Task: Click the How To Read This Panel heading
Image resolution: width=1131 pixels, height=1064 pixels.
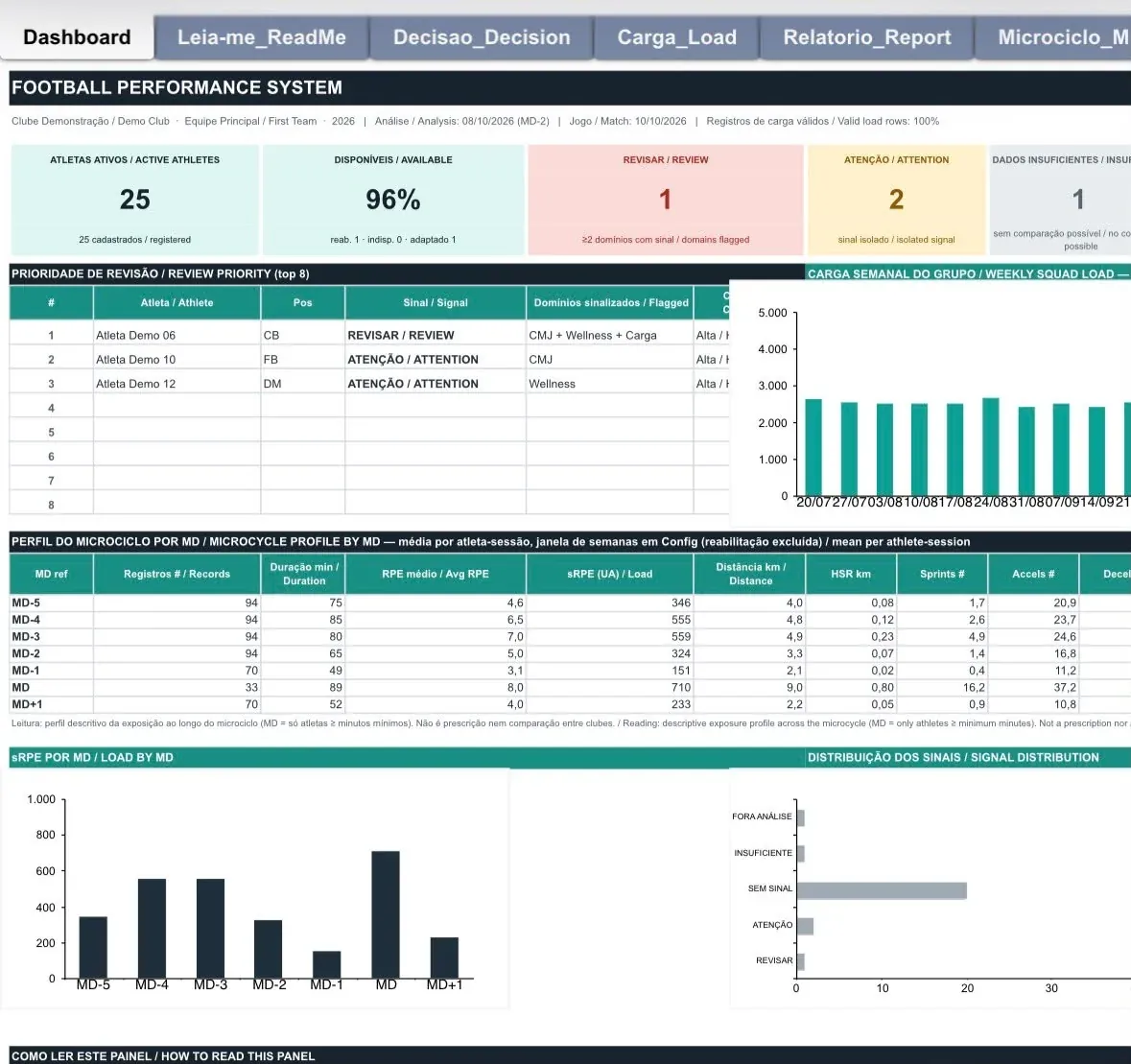Action: point(163,1056)
